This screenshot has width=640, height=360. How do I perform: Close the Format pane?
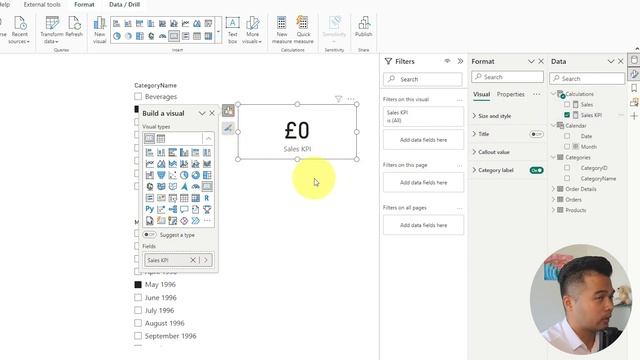(541, 61)
